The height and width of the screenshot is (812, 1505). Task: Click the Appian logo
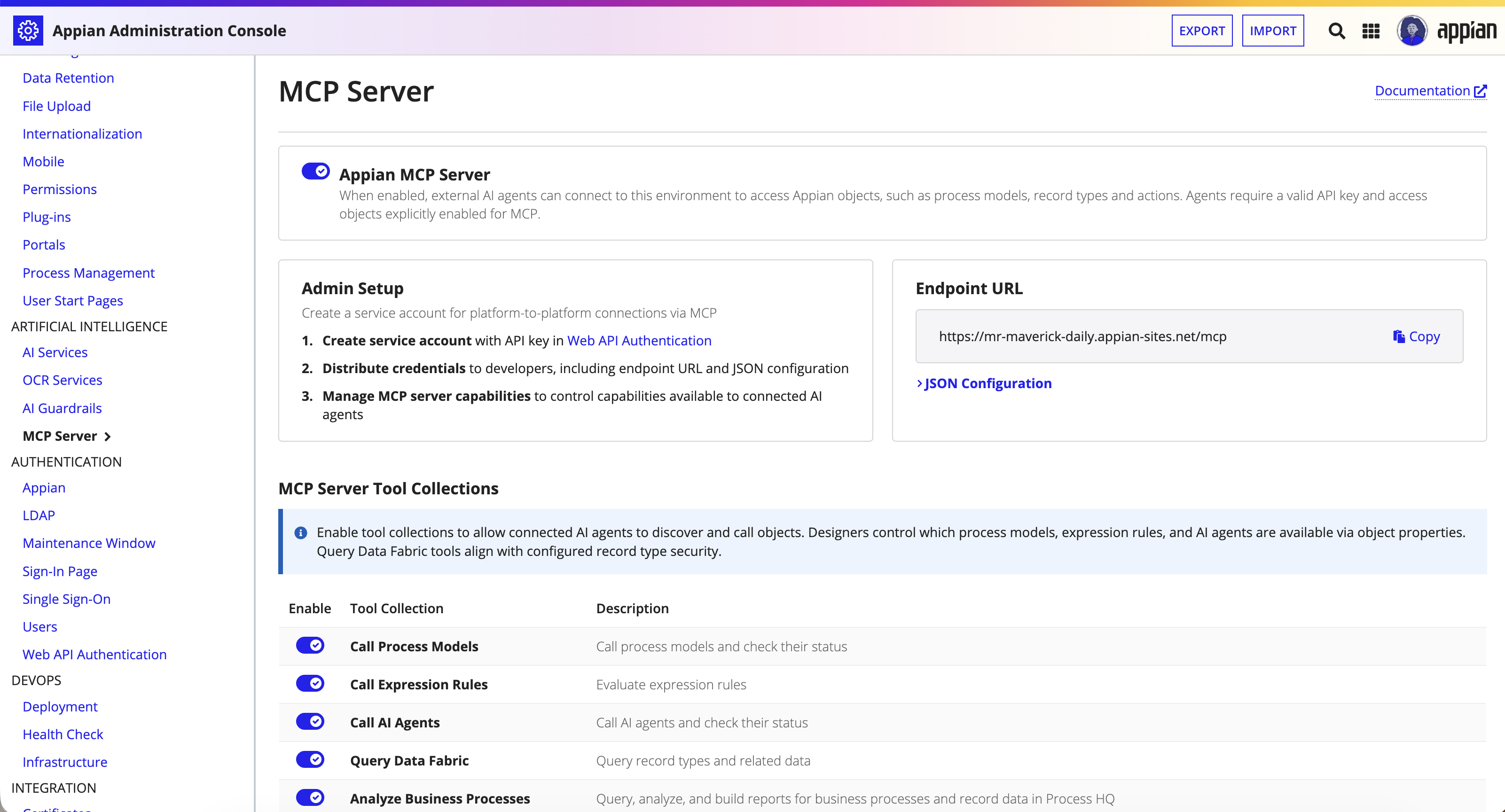[1466, 31]
